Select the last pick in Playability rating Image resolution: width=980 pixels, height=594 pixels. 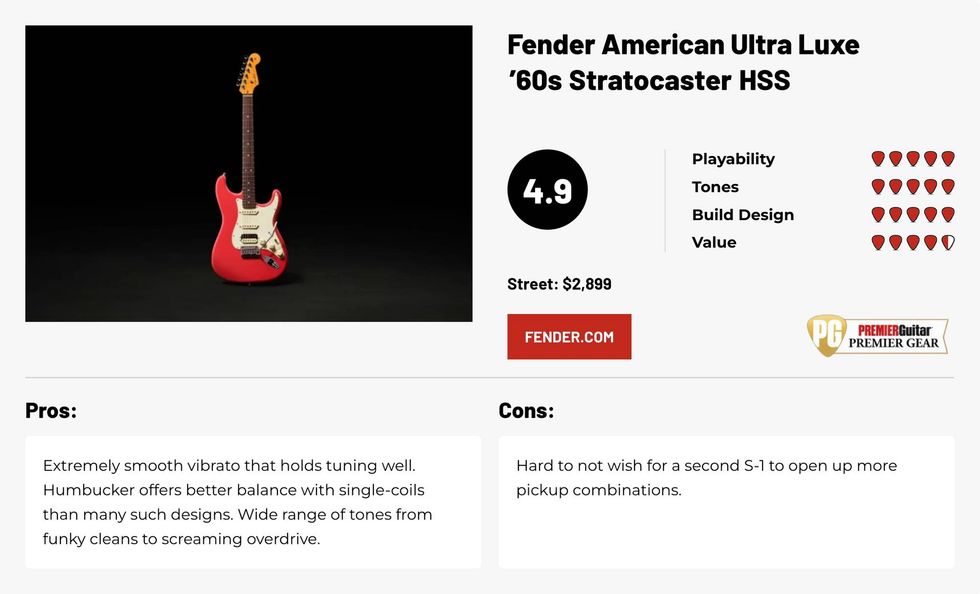point(948,159)
